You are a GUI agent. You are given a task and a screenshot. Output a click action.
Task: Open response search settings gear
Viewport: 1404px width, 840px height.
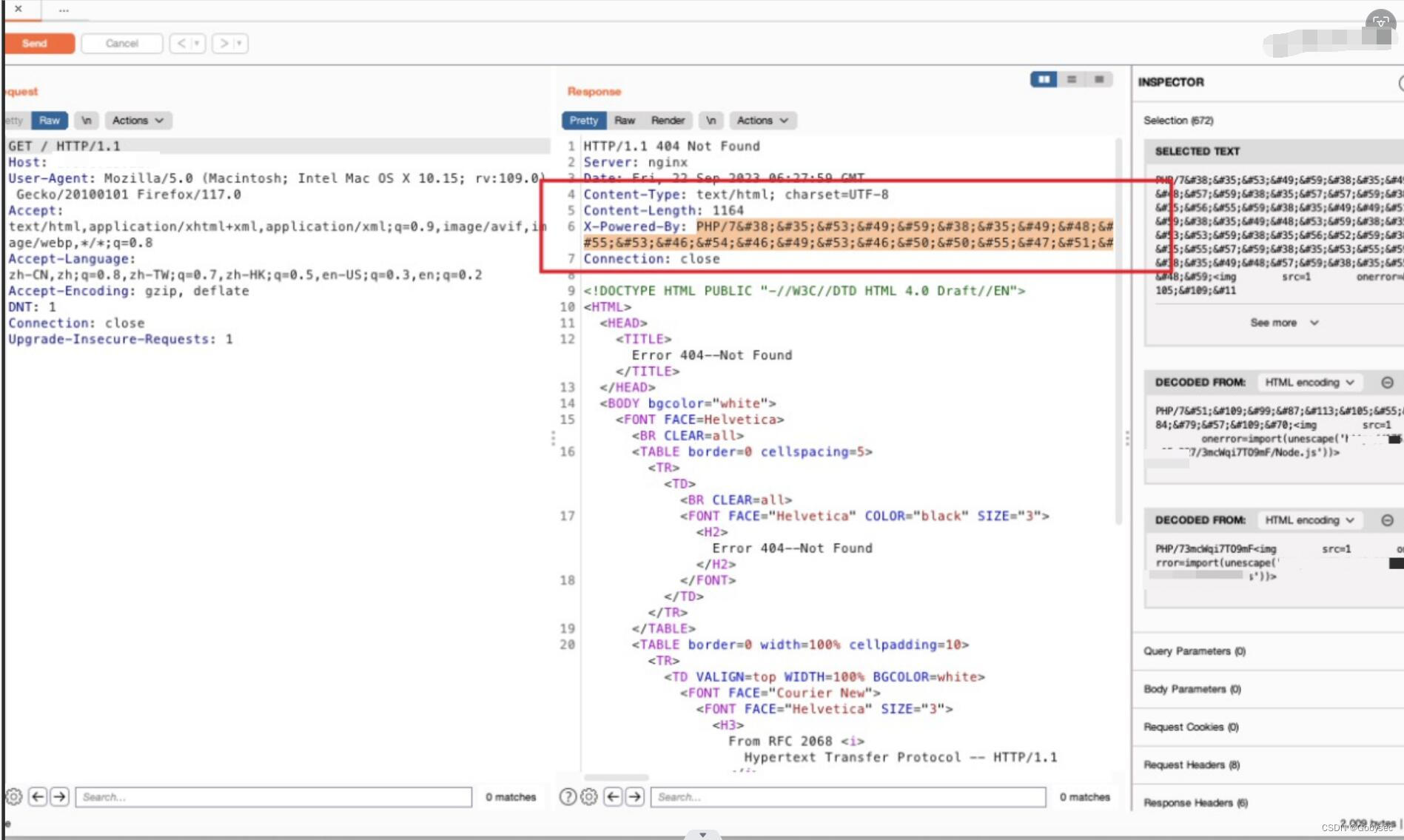pos(589,797)
